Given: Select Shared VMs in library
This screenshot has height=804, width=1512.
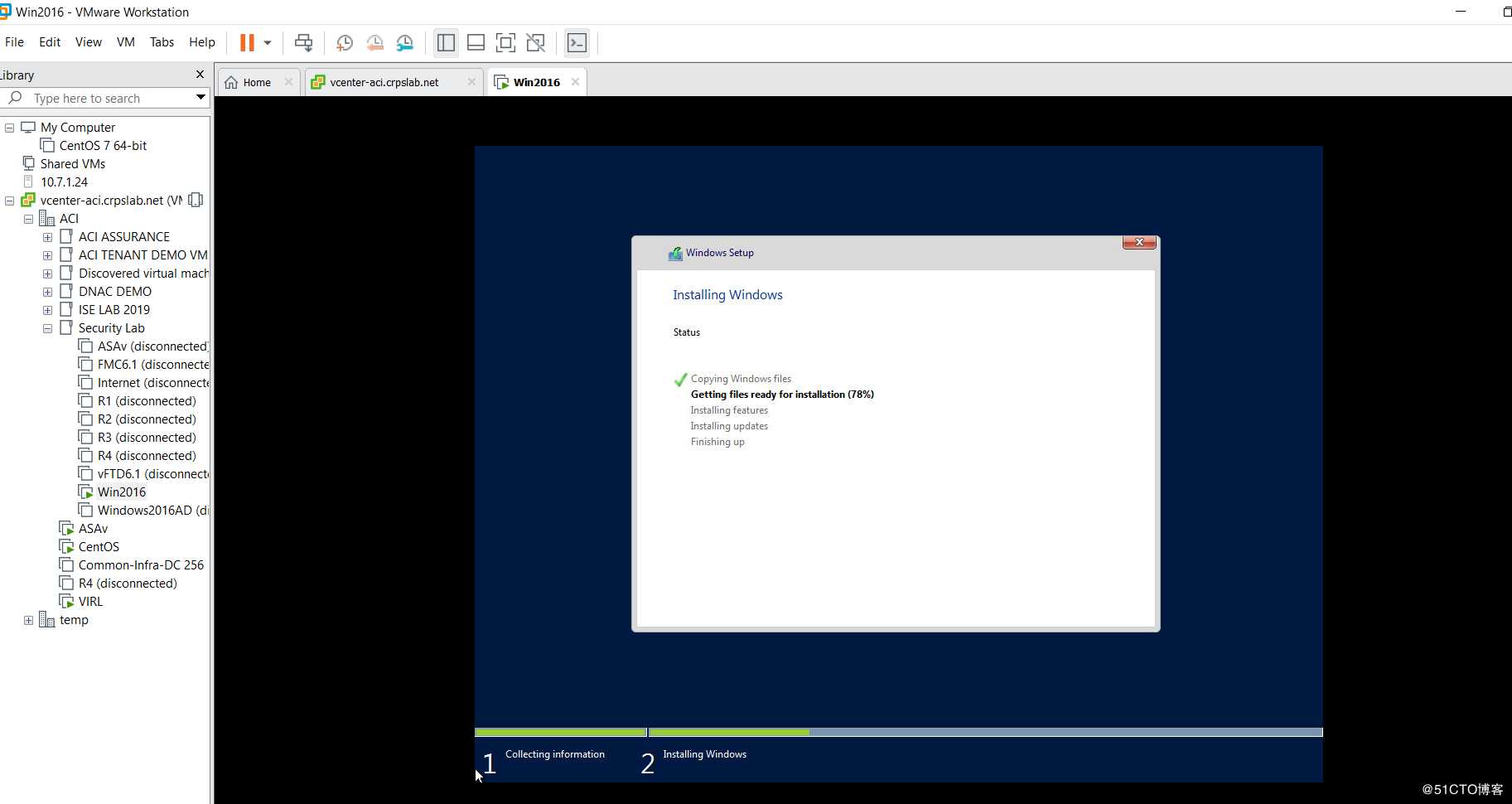Looking at the screenshot, I should coord(72,164).
